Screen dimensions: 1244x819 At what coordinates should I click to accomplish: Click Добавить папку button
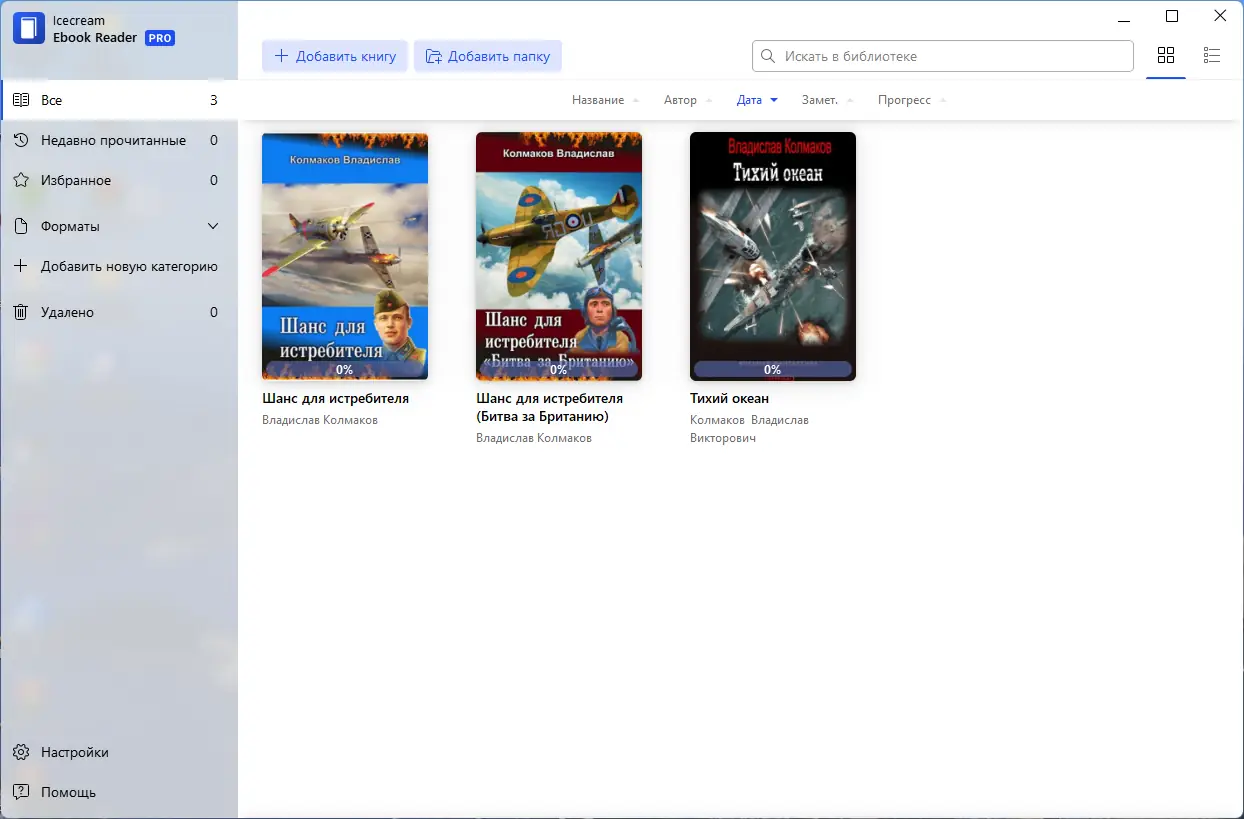[488, 56]
